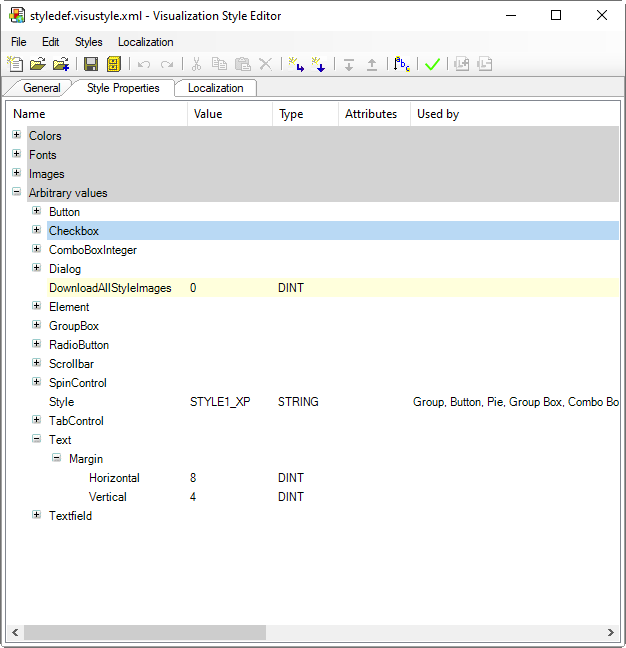The height and width of the screenshot is (648, 626).
Task: Click the rename 'abc' toolbar icon
Action: (402, 64)
